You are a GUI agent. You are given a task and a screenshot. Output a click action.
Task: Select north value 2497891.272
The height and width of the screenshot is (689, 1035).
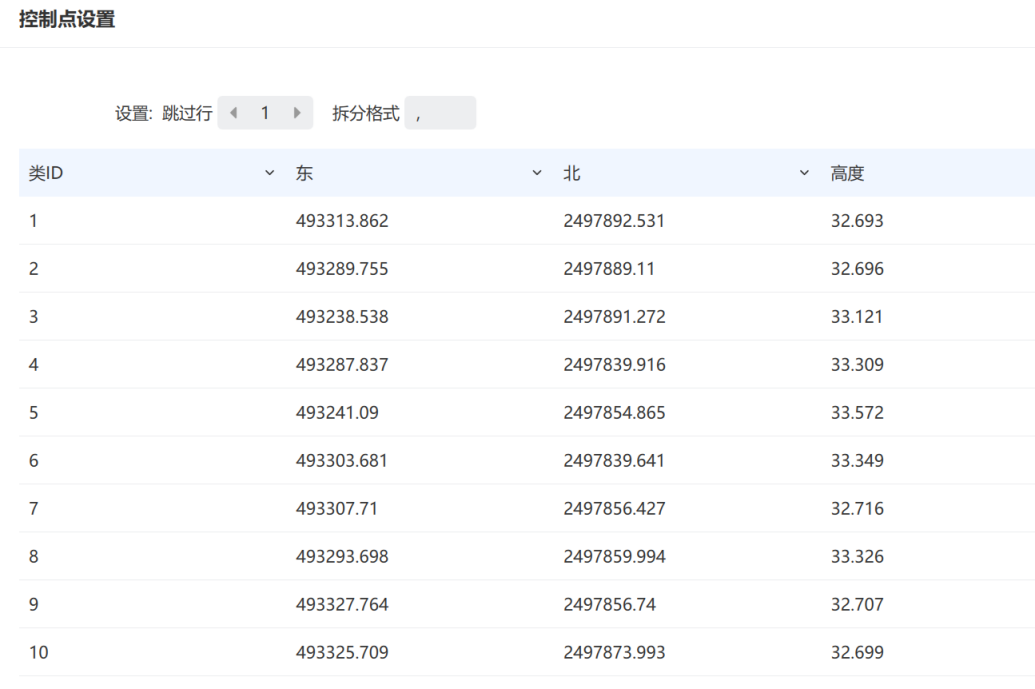click(x=614, y=317)
